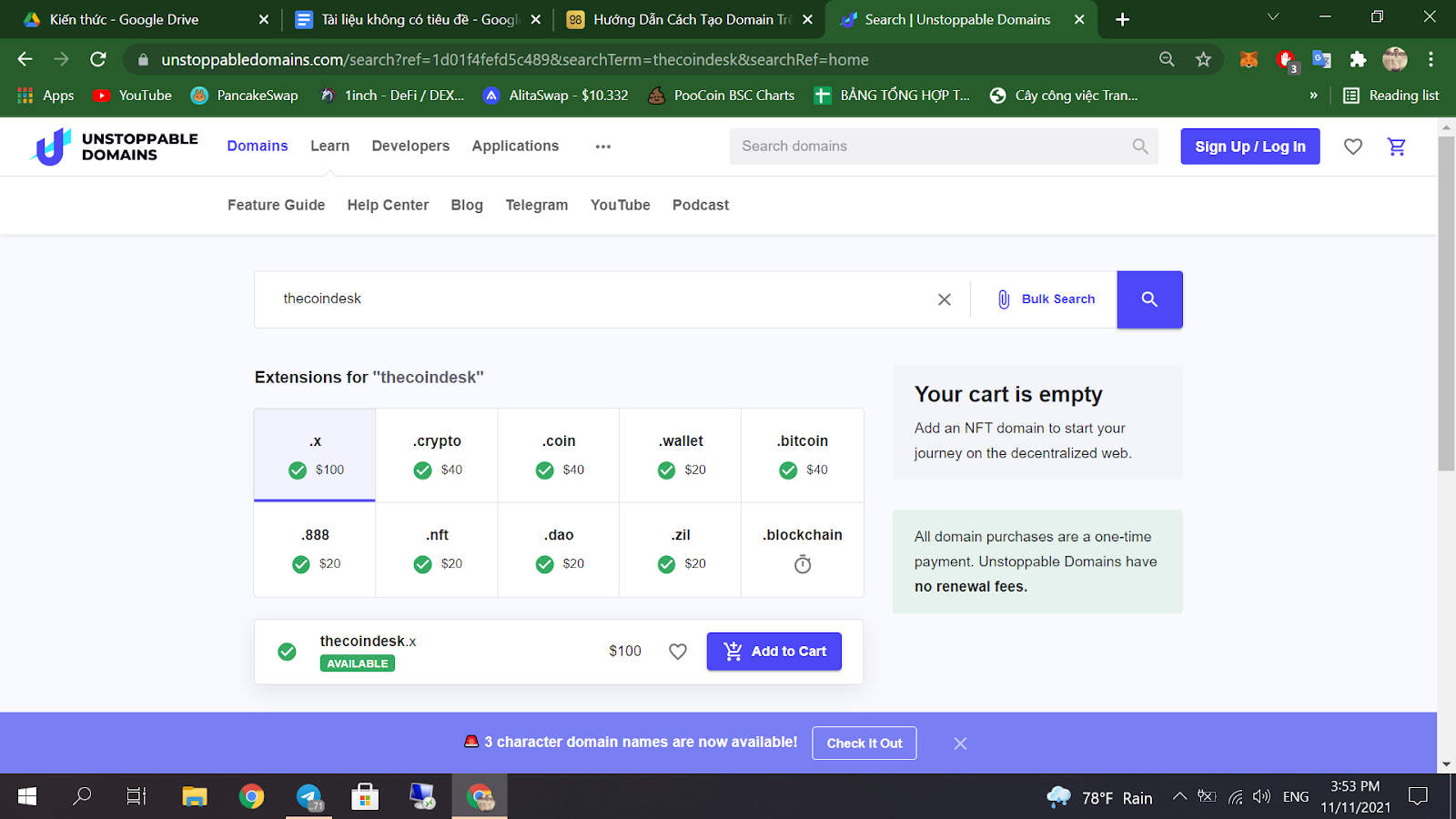
Task: Open the red shield extension with badge 3
Action: coord(1286,60)
